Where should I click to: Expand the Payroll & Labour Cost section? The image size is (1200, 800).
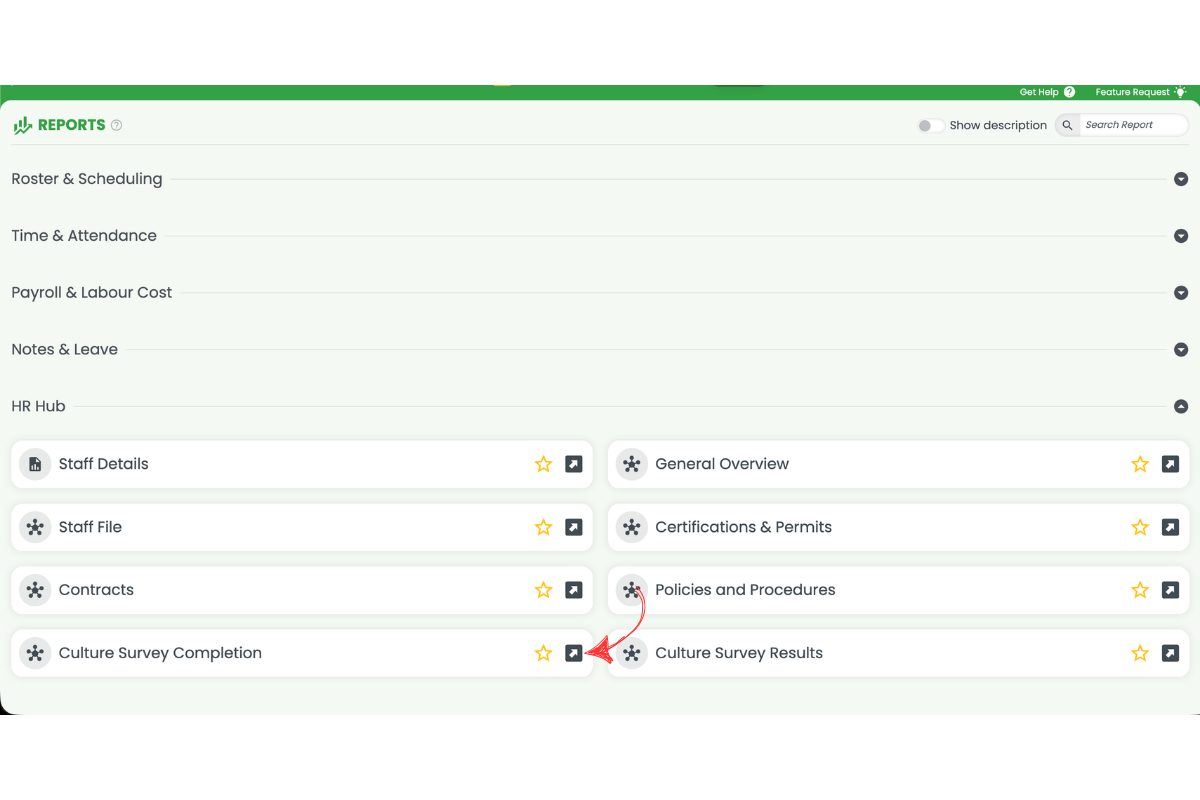[x=1181, y=292]
